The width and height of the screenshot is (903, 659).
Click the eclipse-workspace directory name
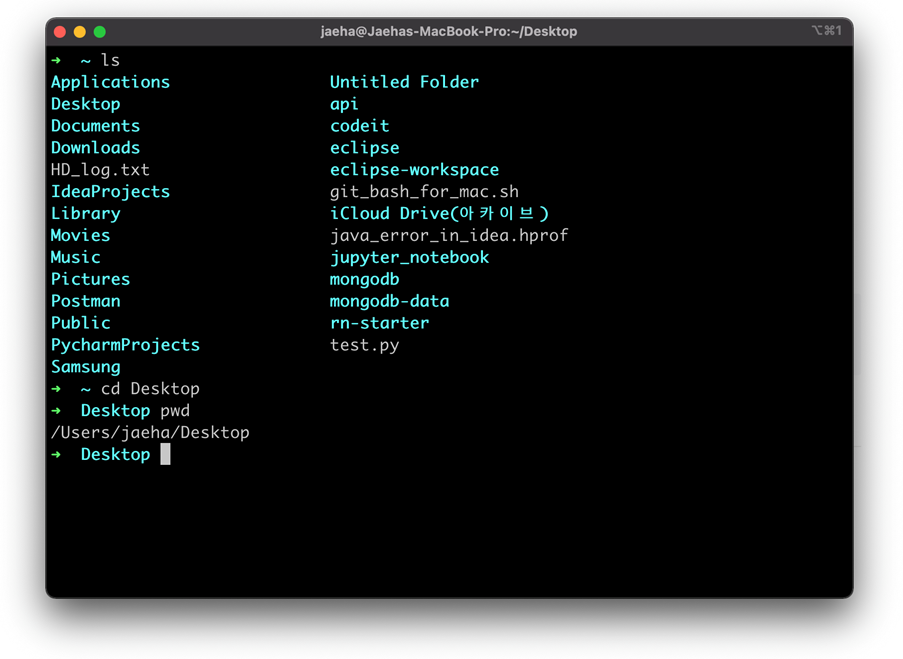tap(414, 170)
